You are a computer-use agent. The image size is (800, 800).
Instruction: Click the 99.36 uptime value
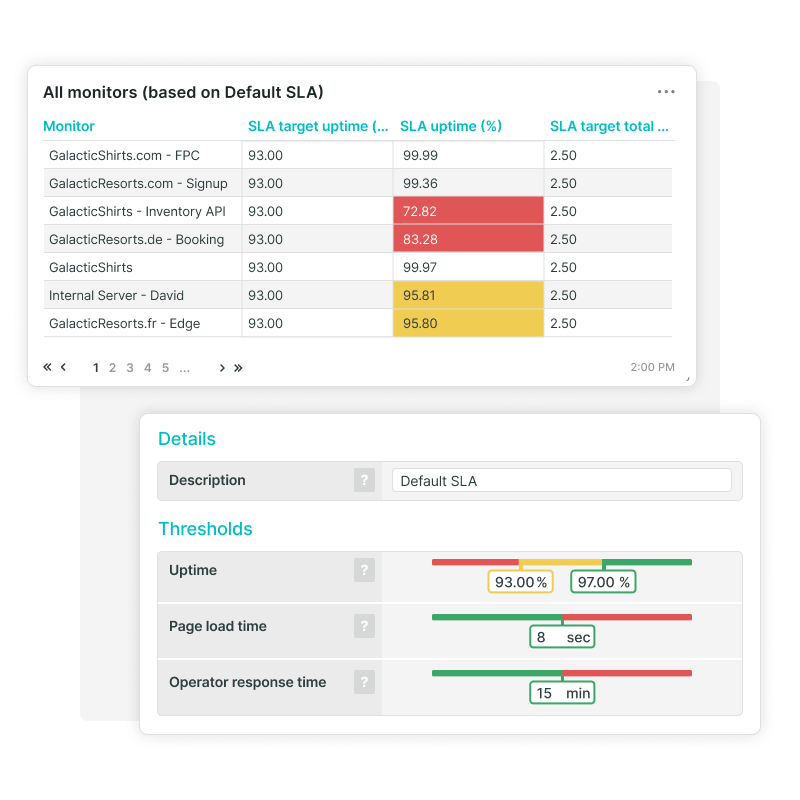pos(420,183)
